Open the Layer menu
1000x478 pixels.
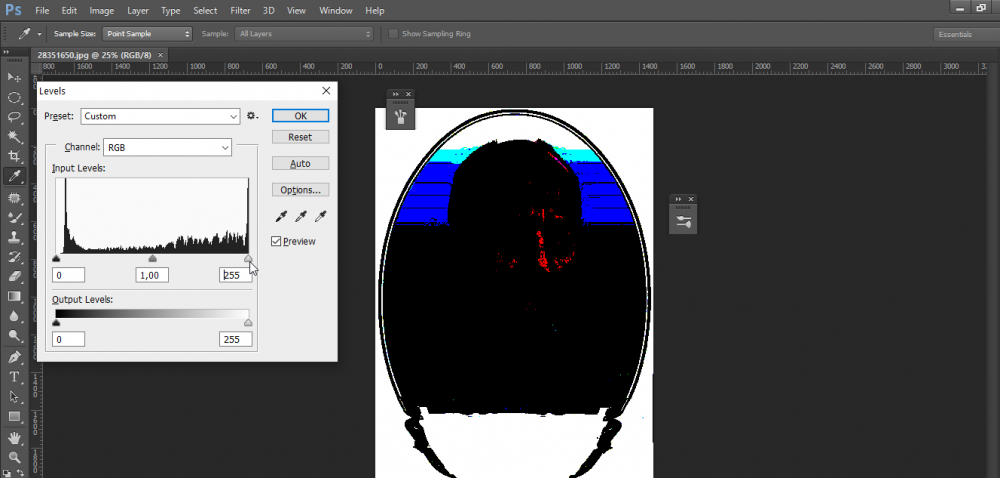click(x=137, y=10)
